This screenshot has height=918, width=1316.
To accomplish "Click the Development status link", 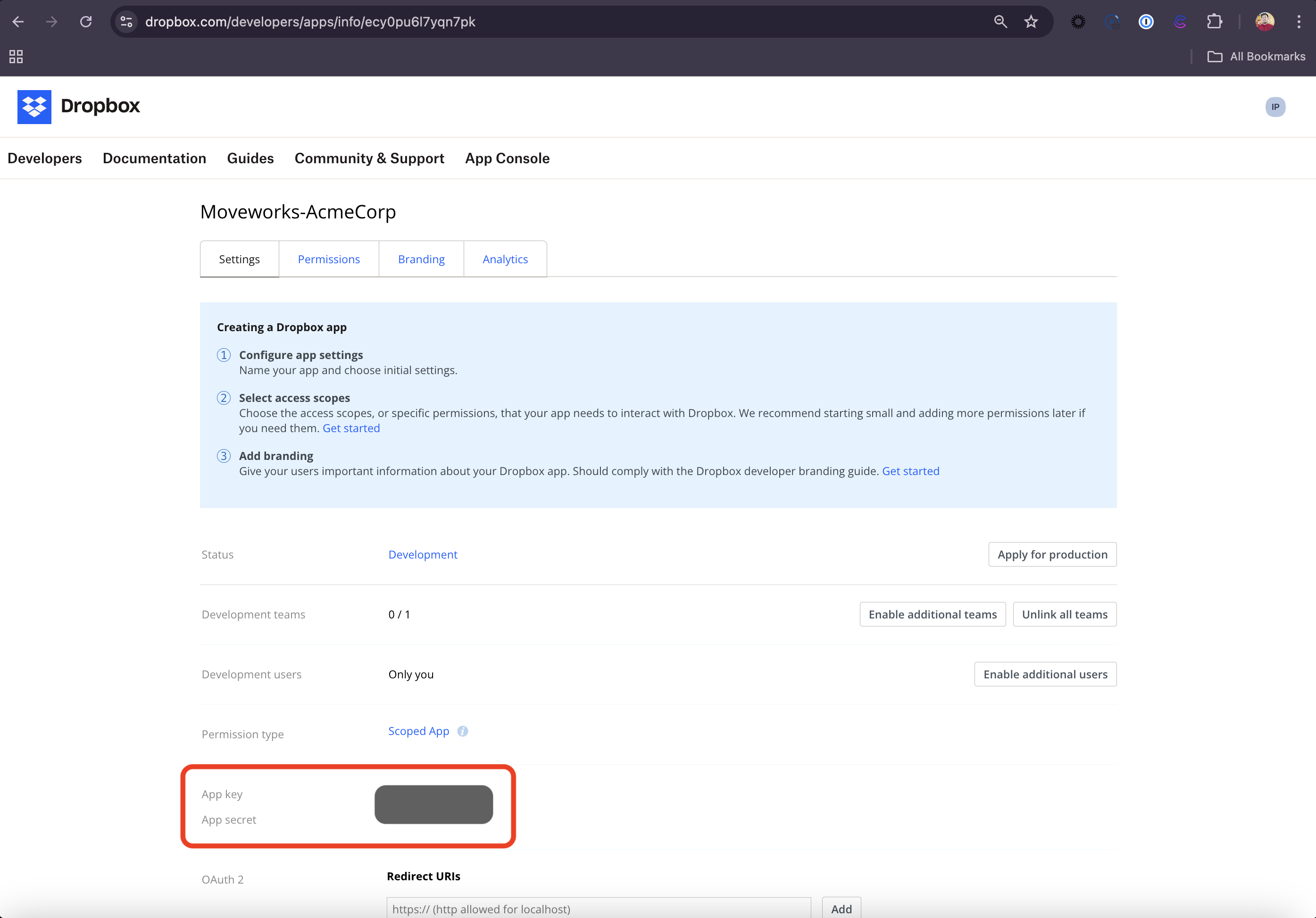I will tap(423, 554).
